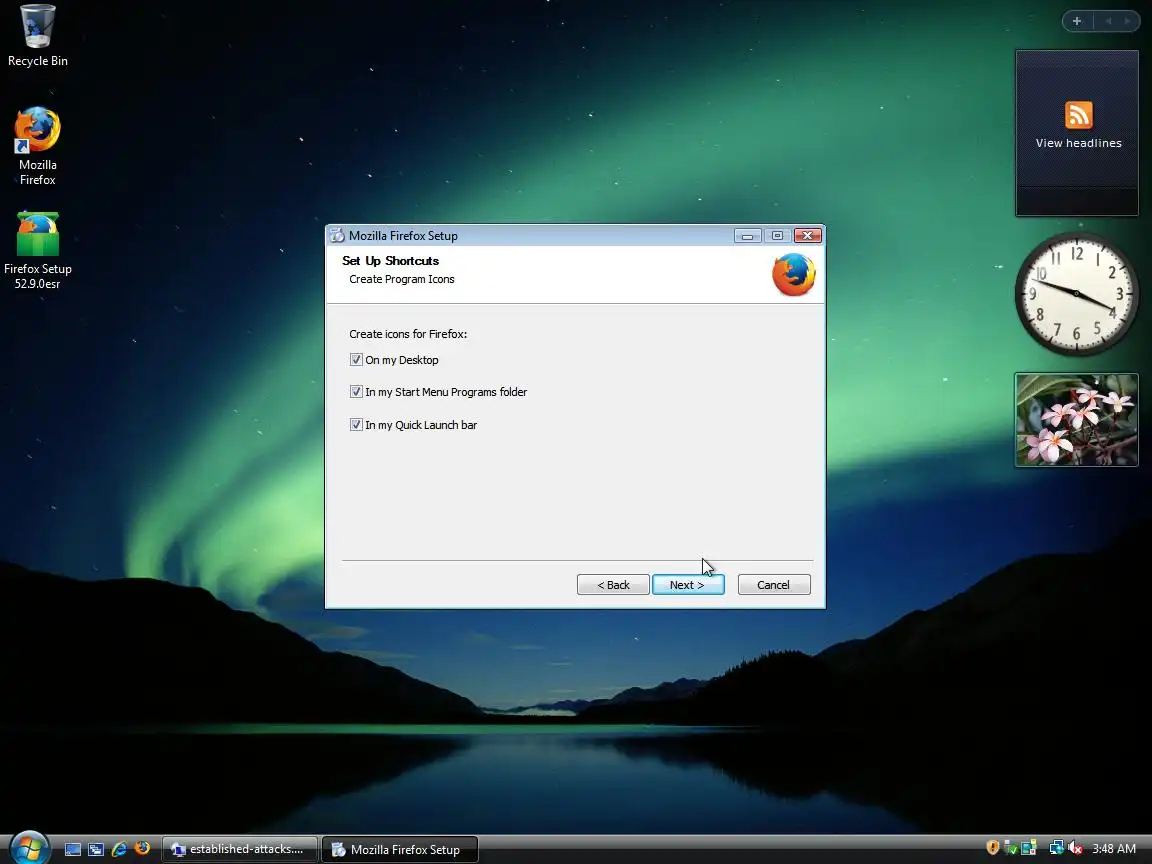Click the Next button in Firefox Setup
The height and width of the screenshot is (864, 1152).
(x=688, y=585)
